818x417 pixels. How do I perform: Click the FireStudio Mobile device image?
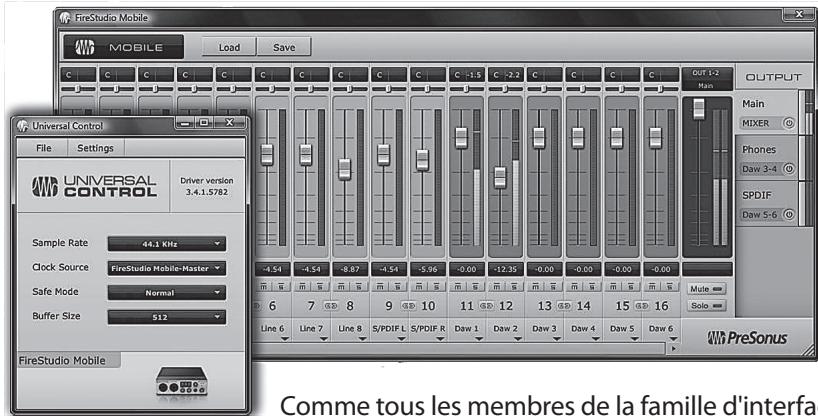[x=182, y=382]
